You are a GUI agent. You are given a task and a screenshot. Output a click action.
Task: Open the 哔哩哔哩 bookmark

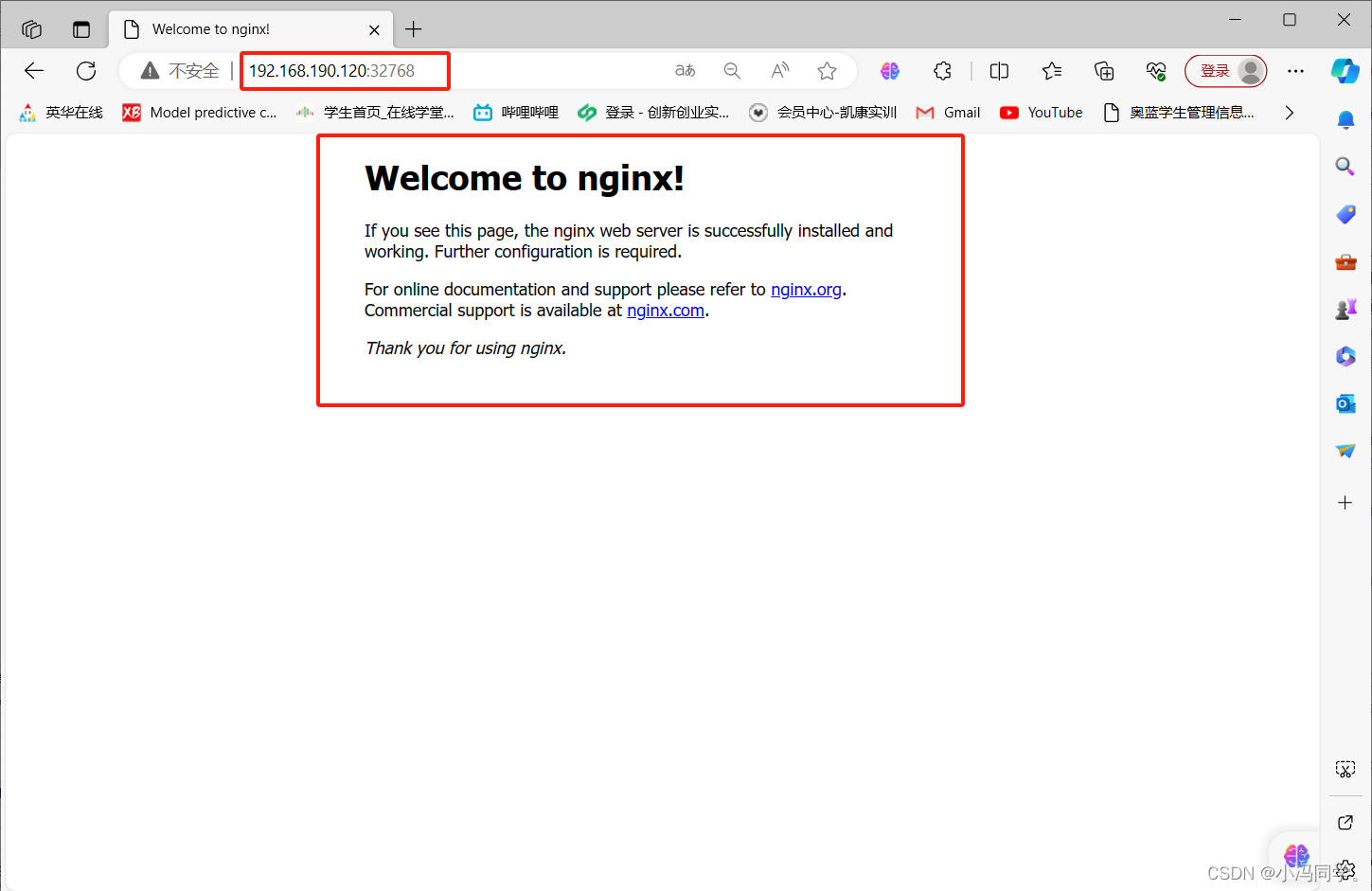(x=516, y=113)
